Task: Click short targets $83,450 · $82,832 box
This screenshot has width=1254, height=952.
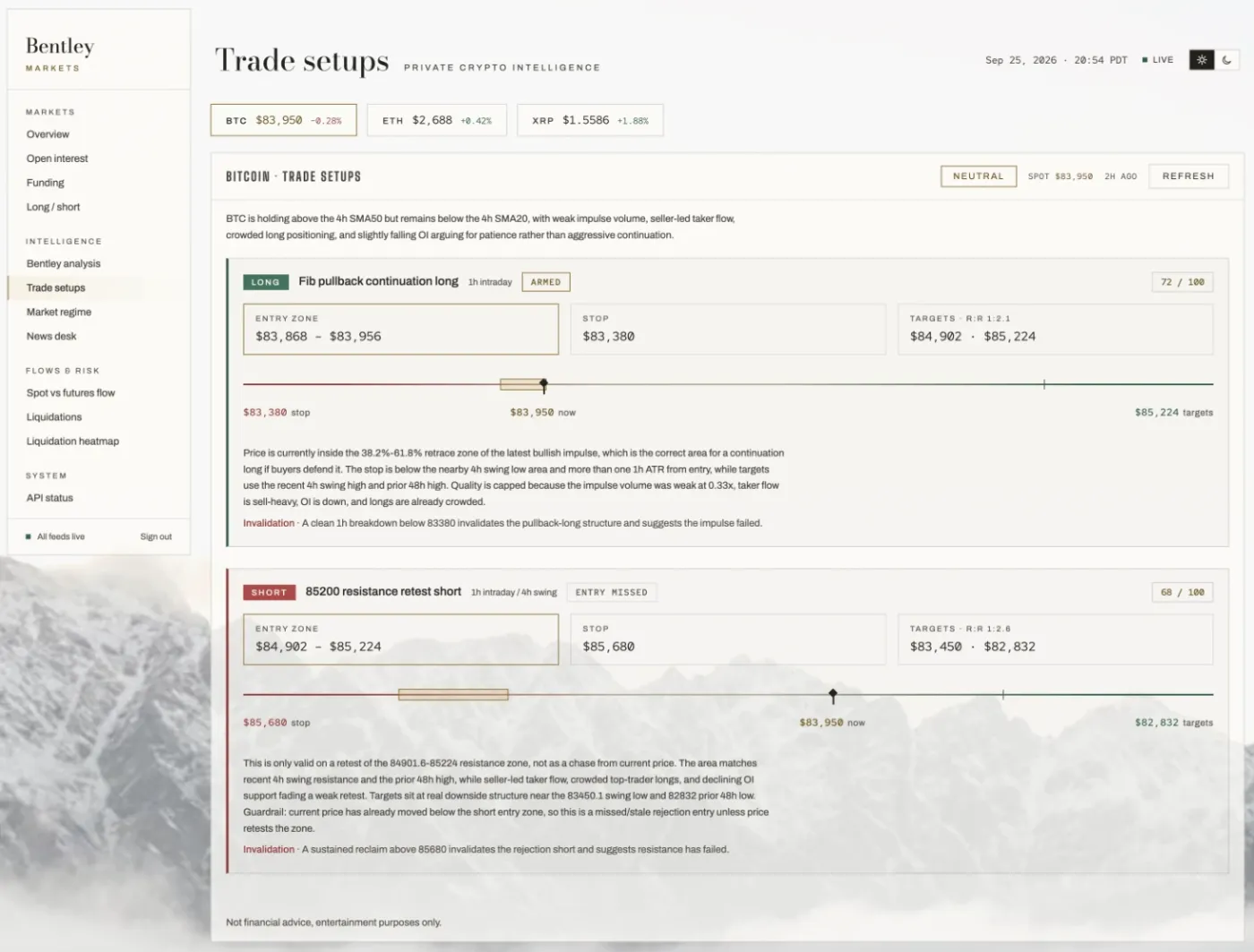Action: pyautogui.click(x=1056, y=639)
